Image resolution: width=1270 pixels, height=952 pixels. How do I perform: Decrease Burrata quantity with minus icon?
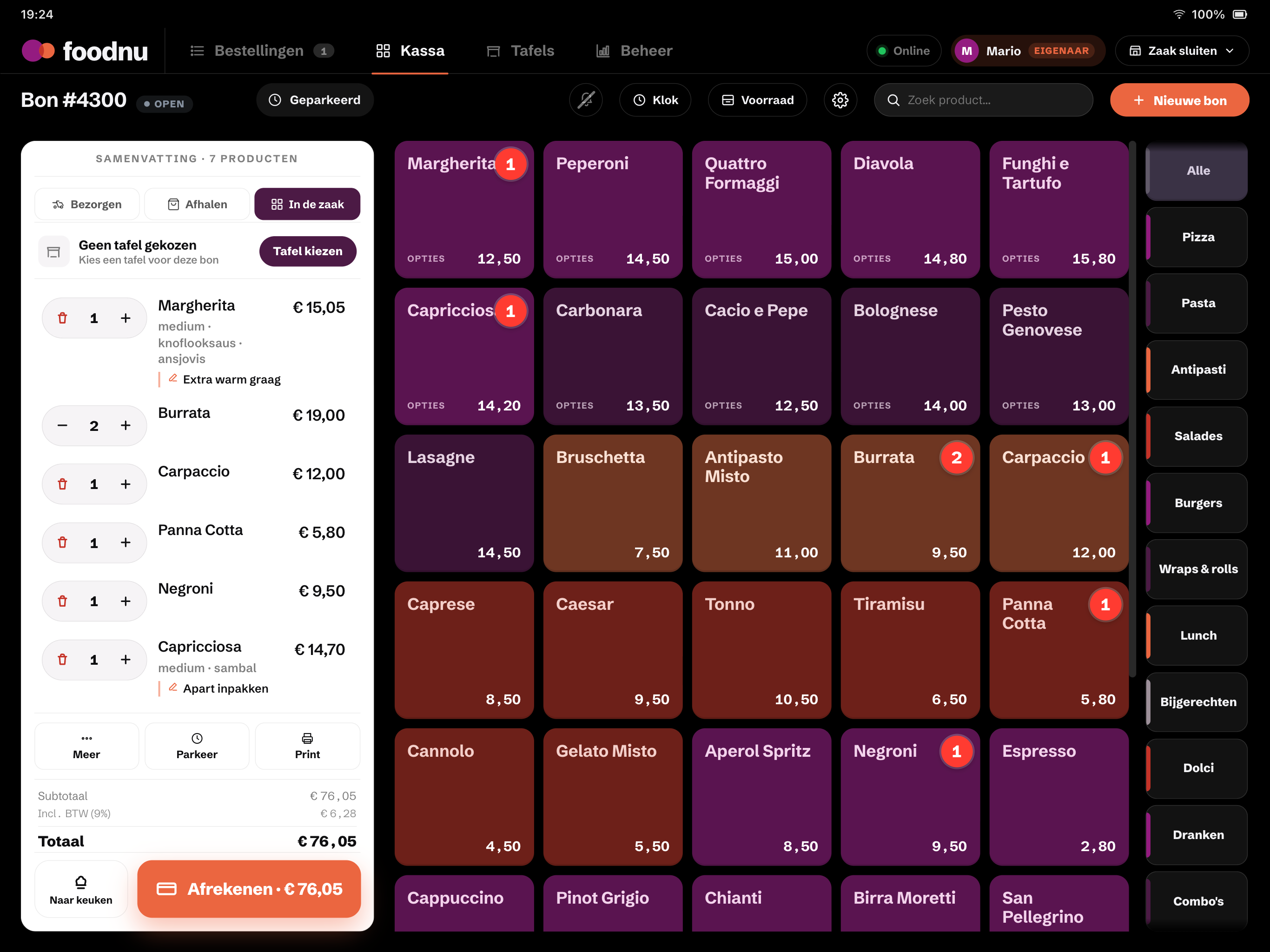click(63, 425)
